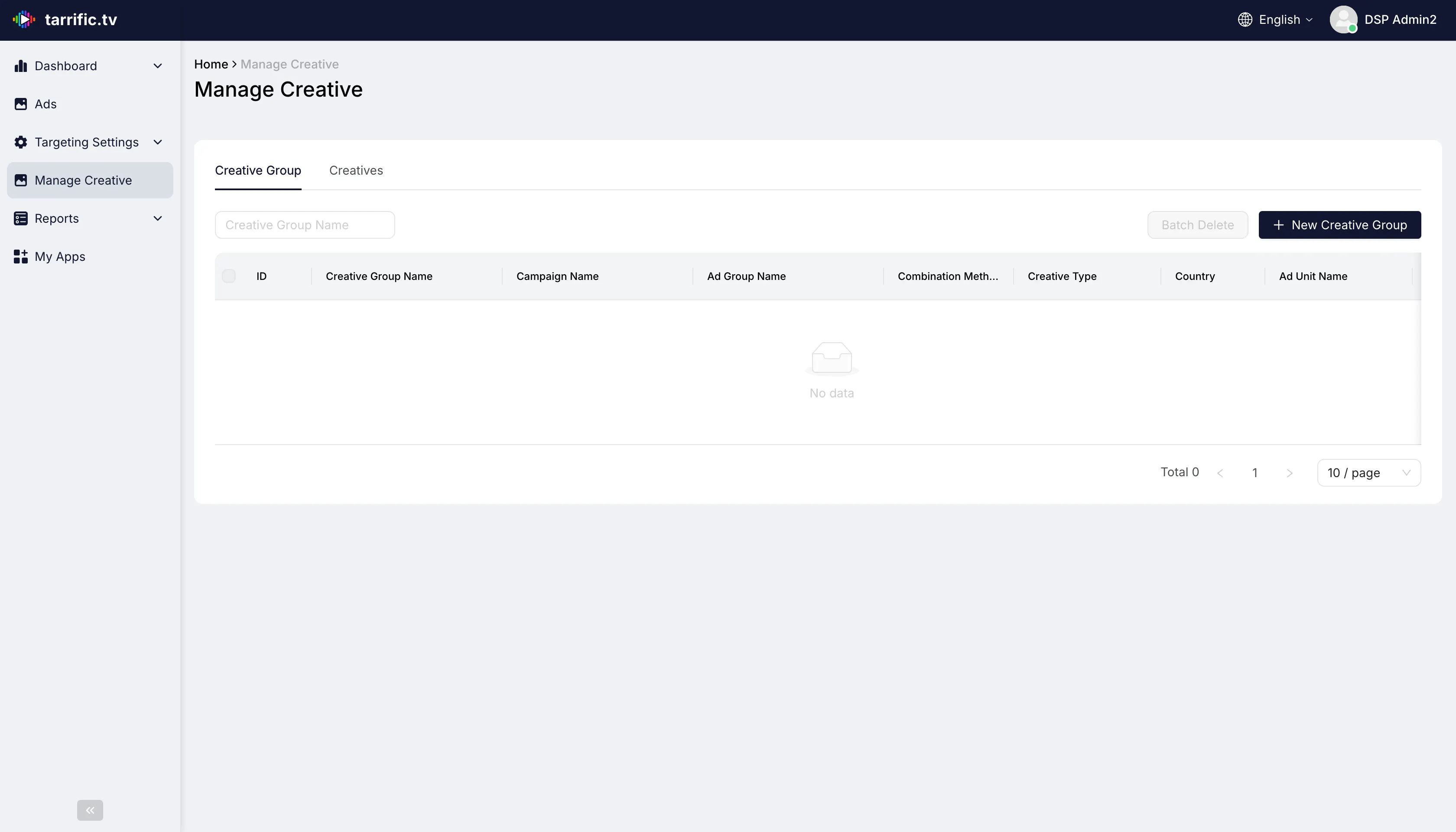Open the 10 / page size dropdown
This screenshot has width=1456, height=832.
1369,473
